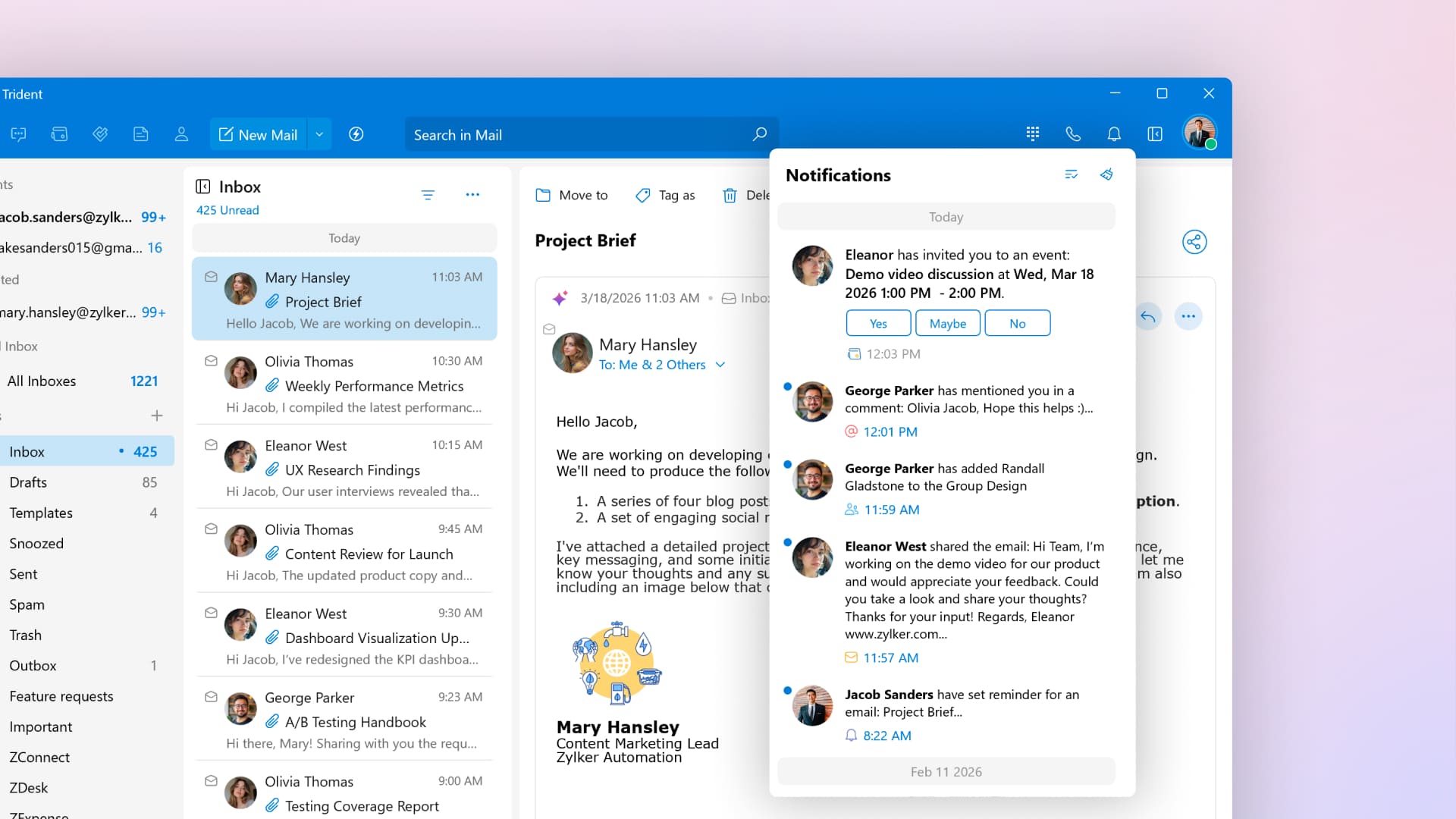Open the New Mail dropdown arrow

pyautogui.click(x=319, y=134)
